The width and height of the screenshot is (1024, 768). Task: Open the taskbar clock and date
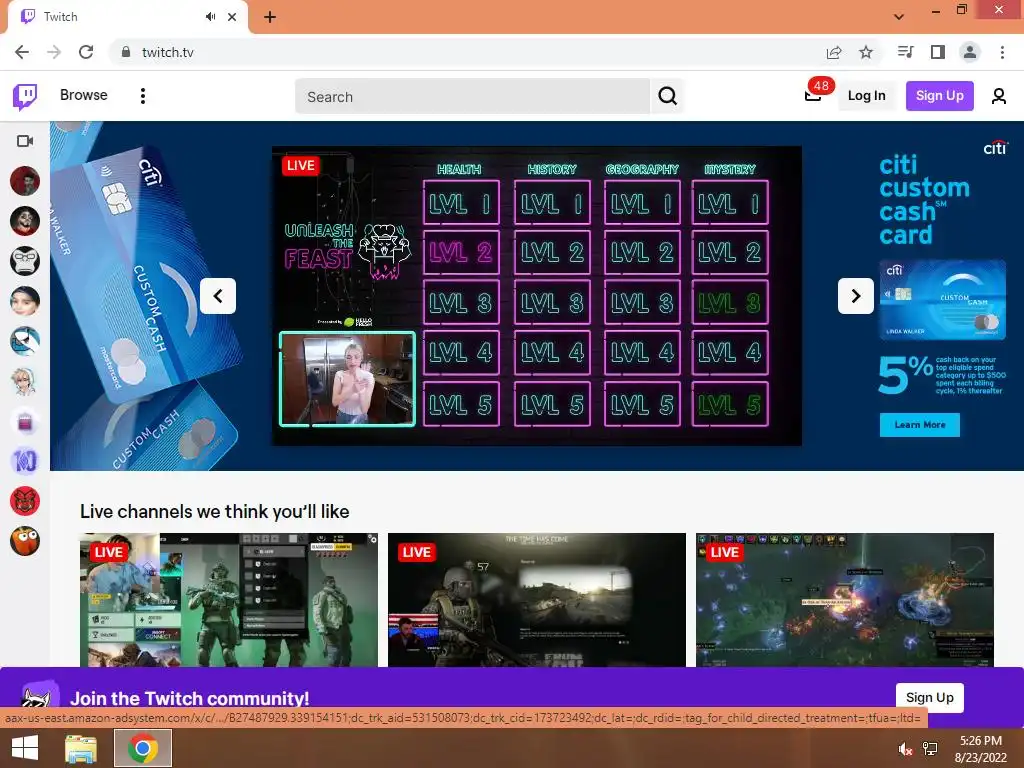[x=981, y=749]
